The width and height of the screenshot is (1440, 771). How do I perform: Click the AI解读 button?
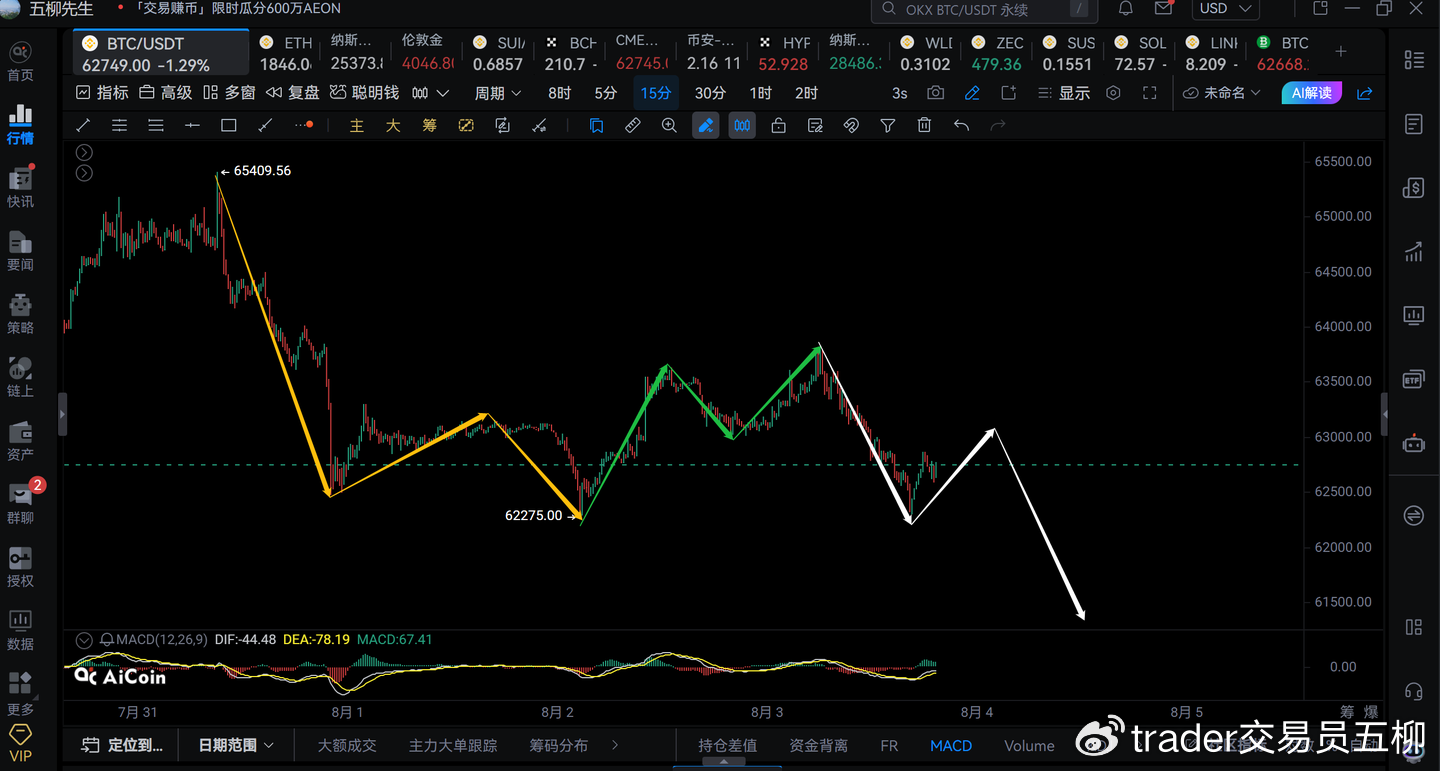[1311, 93]
